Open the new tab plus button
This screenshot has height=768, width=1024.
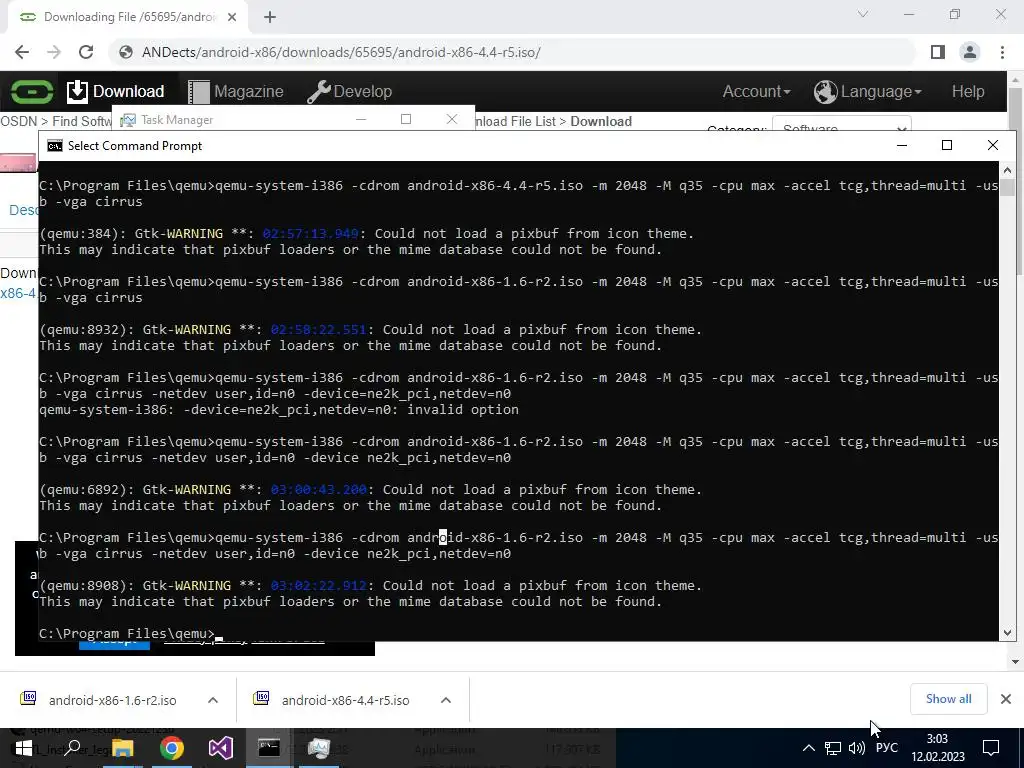(270, 17)
